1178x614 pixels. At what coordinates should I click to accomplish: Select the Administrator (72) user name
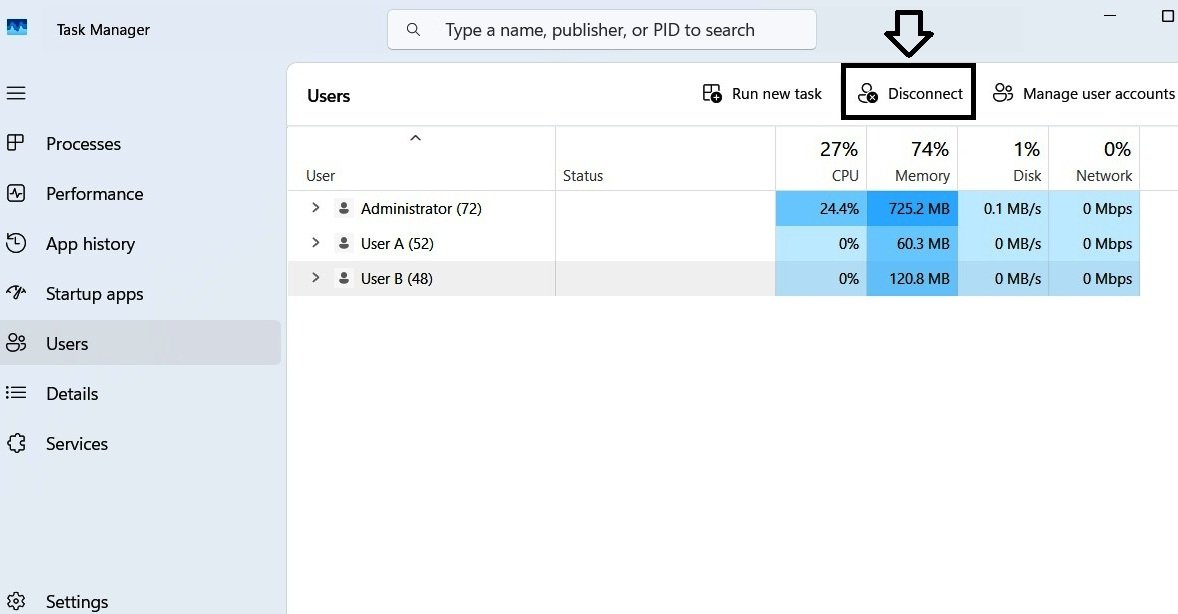click(421, 208)
